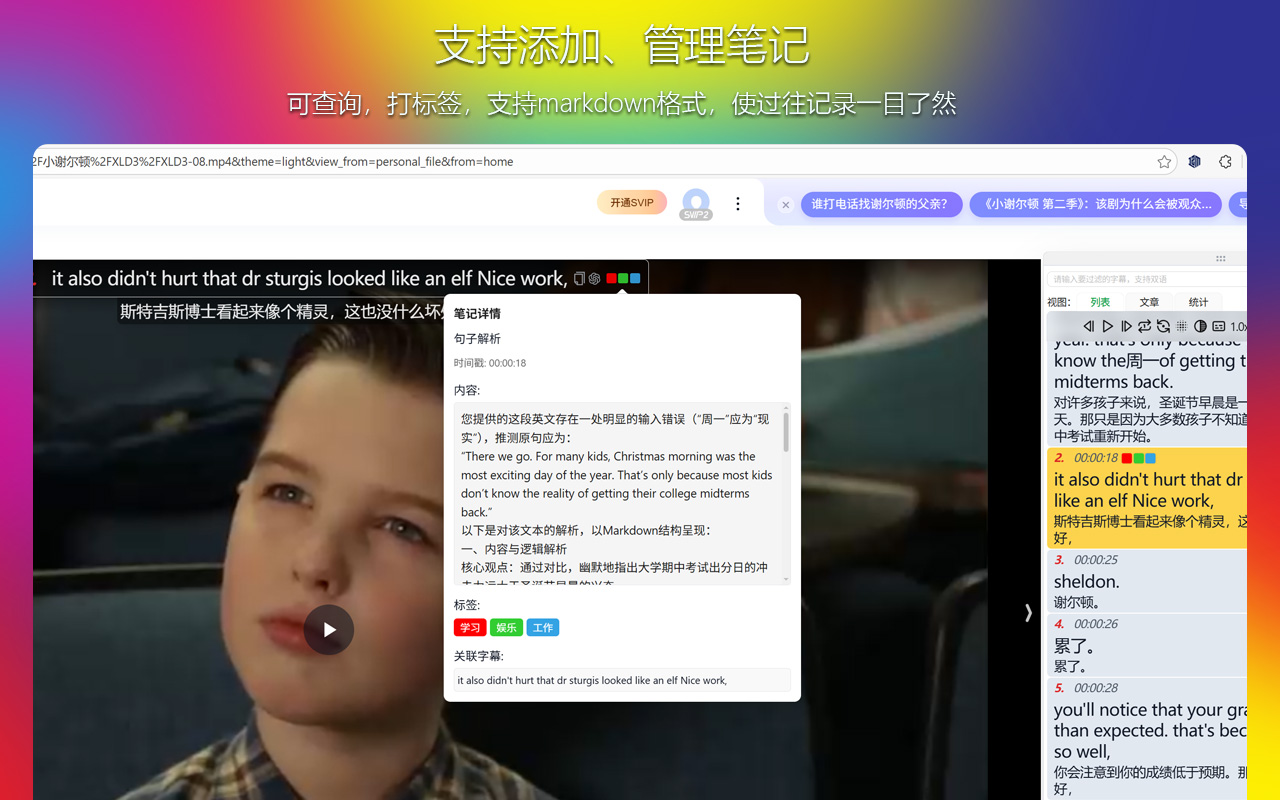1280x800 pixels.
Task: Toggle the half-circle contrast icon
Action: click(x=1200, y=326)
